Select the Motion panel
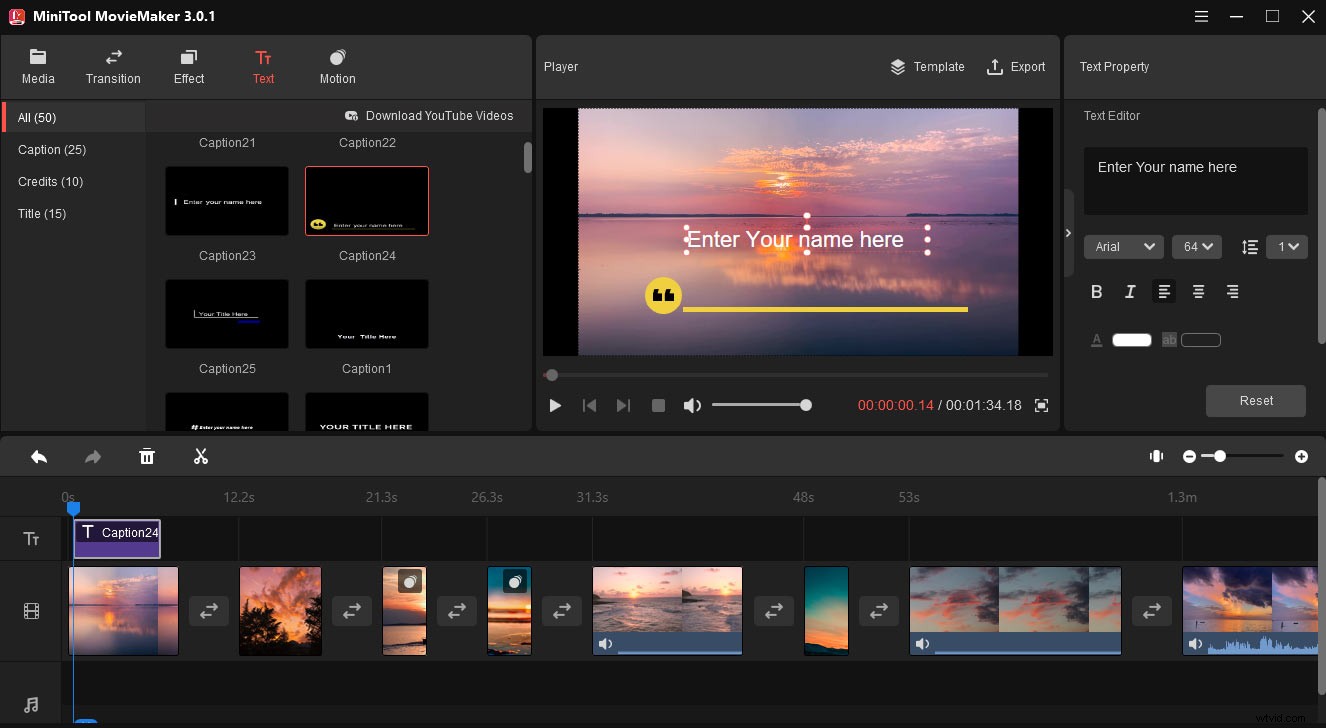The height and width of the screenshot is (728, 1326). (337, 66)
